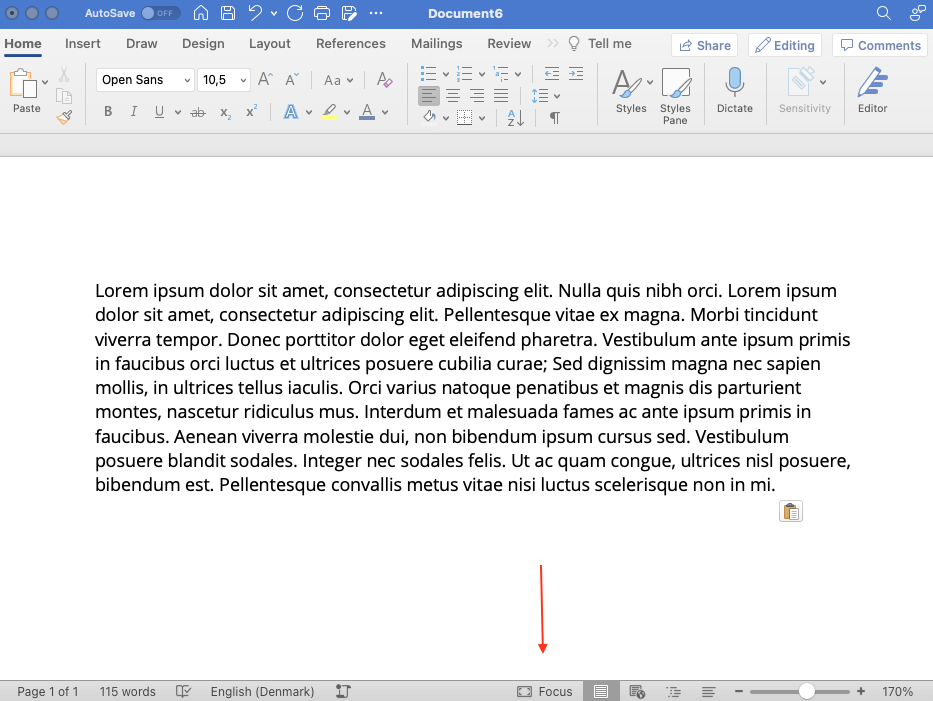This screenshot has width=933, height=701.
Task: Center-align the paragraph
Action: point(453,95)
